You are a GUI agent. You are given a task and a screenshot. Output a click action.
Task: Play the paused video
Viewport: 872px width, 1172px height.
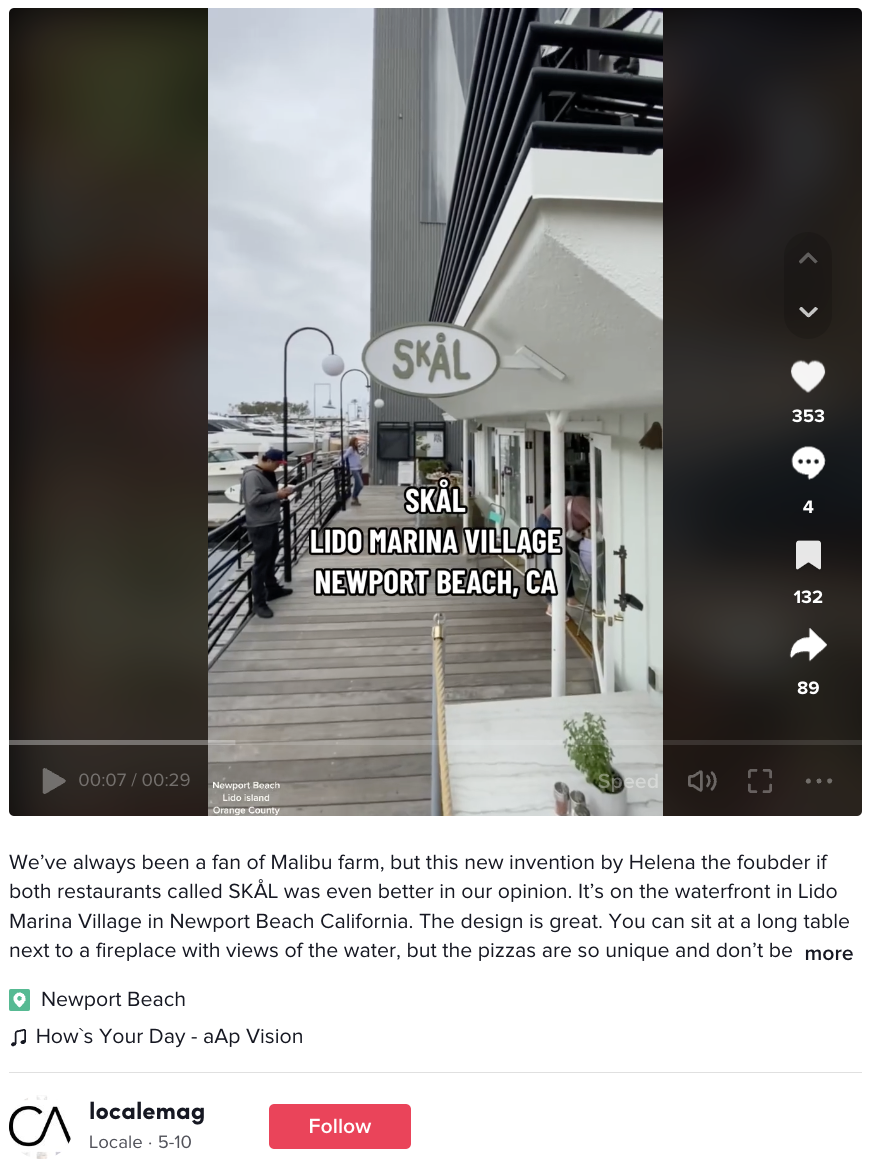tap(53, 780)
